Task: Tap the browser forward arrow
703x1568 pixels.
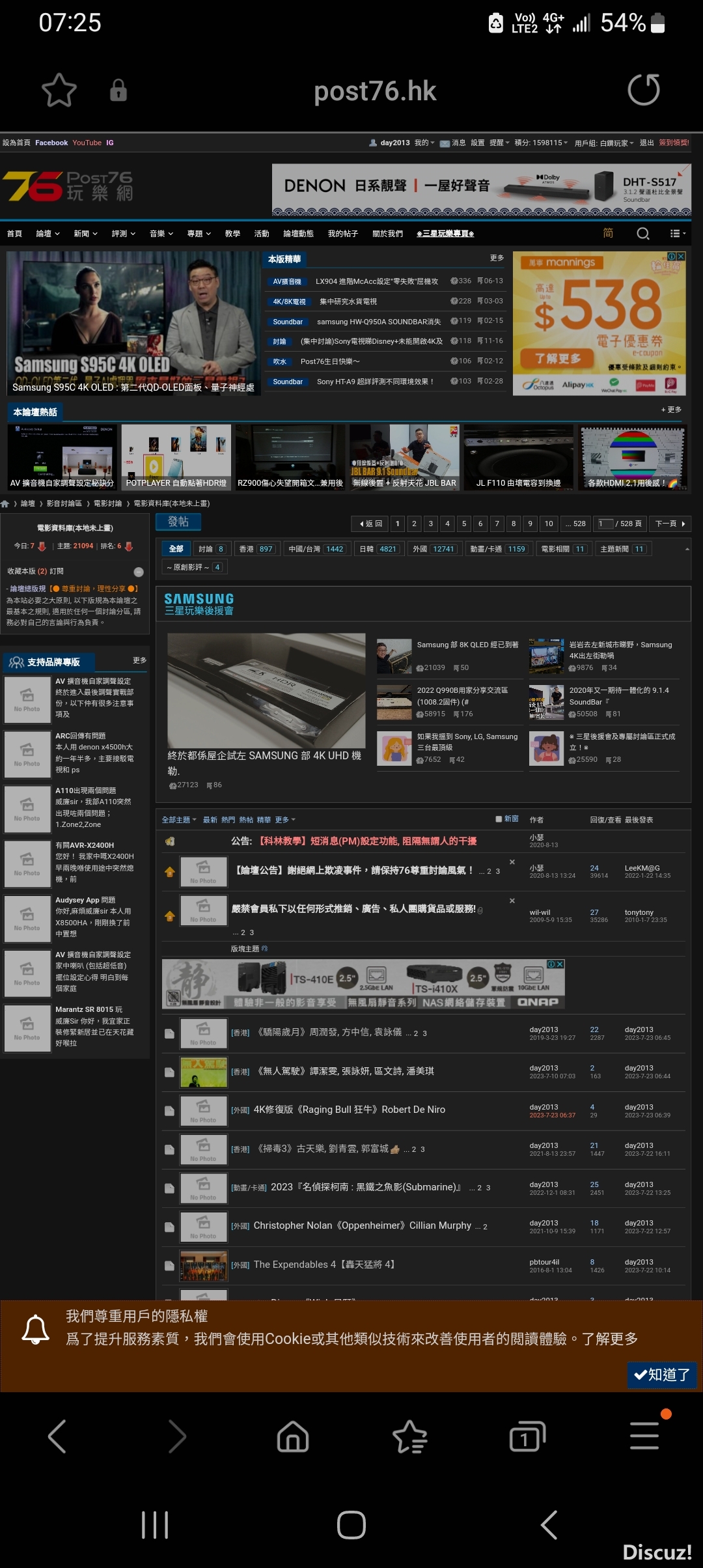Action: tap(177, 1436)
